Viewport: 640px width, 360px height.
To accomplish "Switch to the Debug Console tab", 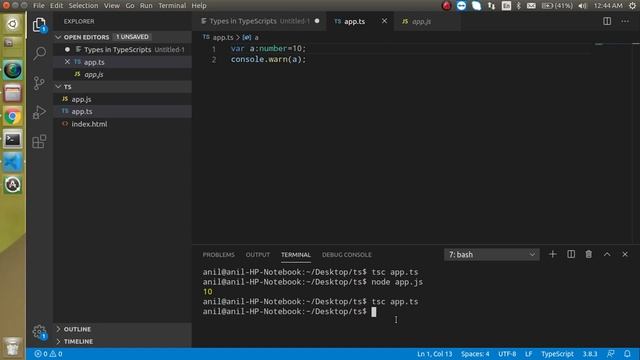I will click(347, 255).
